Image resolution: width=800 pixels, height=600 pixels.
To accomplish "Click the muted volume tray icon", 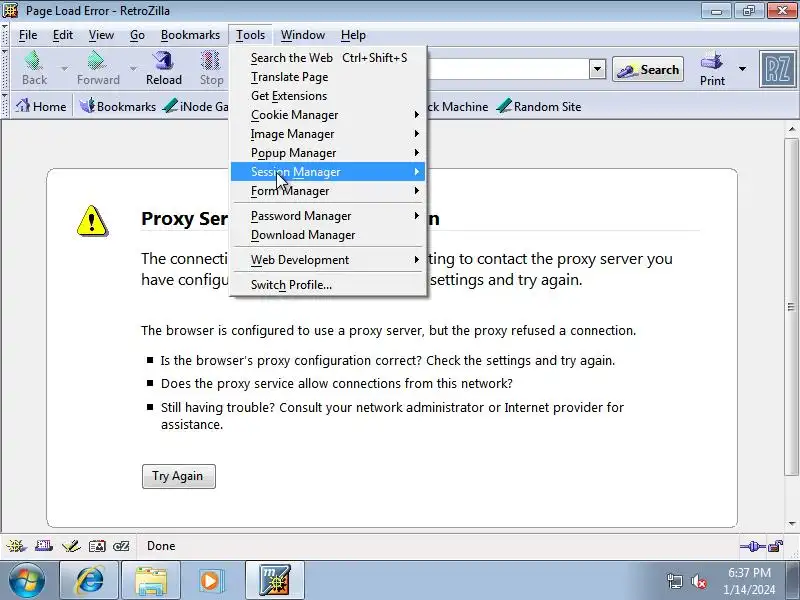I will click(698, 581).
